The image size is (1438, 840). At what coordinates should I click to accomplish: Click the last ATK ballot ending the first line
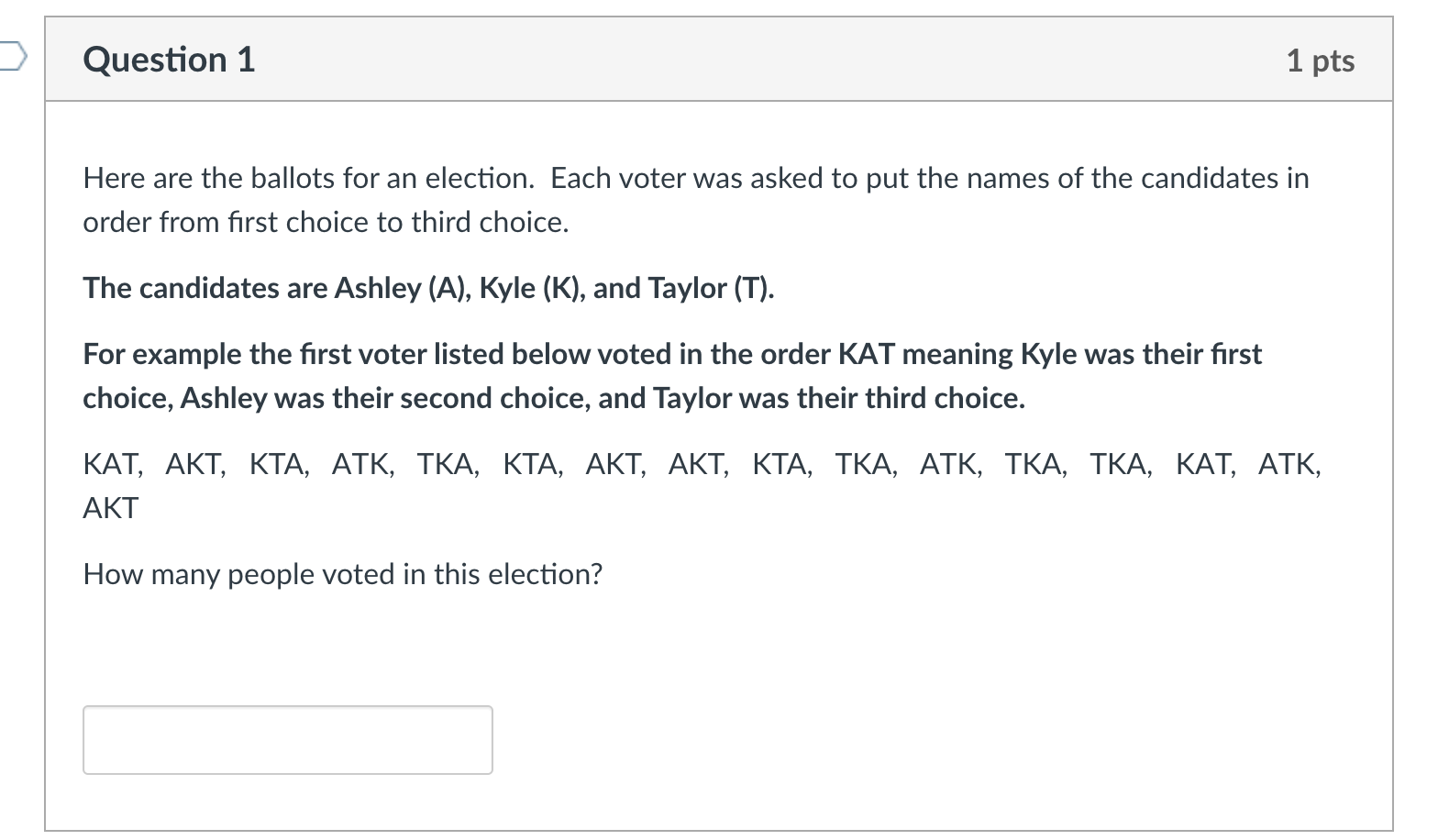coord(1288,464)
